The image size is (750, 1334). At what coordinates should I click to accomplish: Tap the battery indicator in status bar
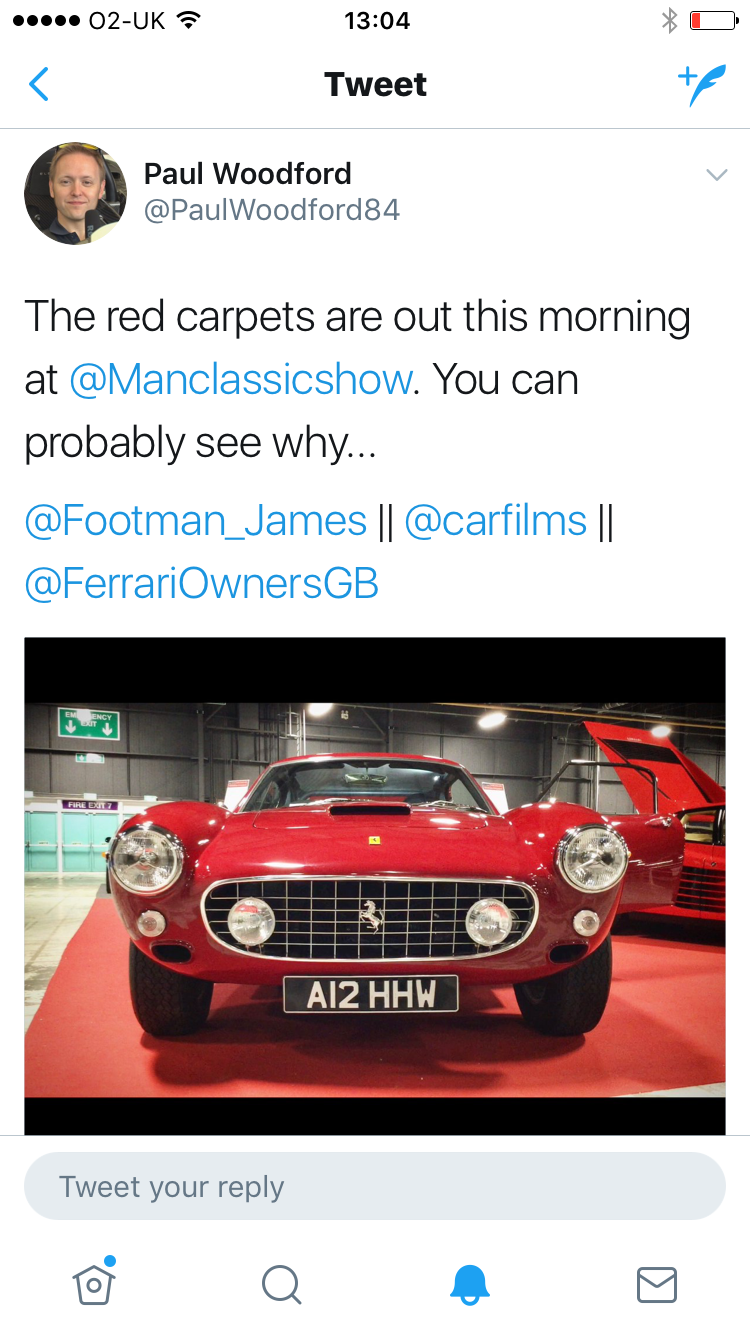point(712,20)
